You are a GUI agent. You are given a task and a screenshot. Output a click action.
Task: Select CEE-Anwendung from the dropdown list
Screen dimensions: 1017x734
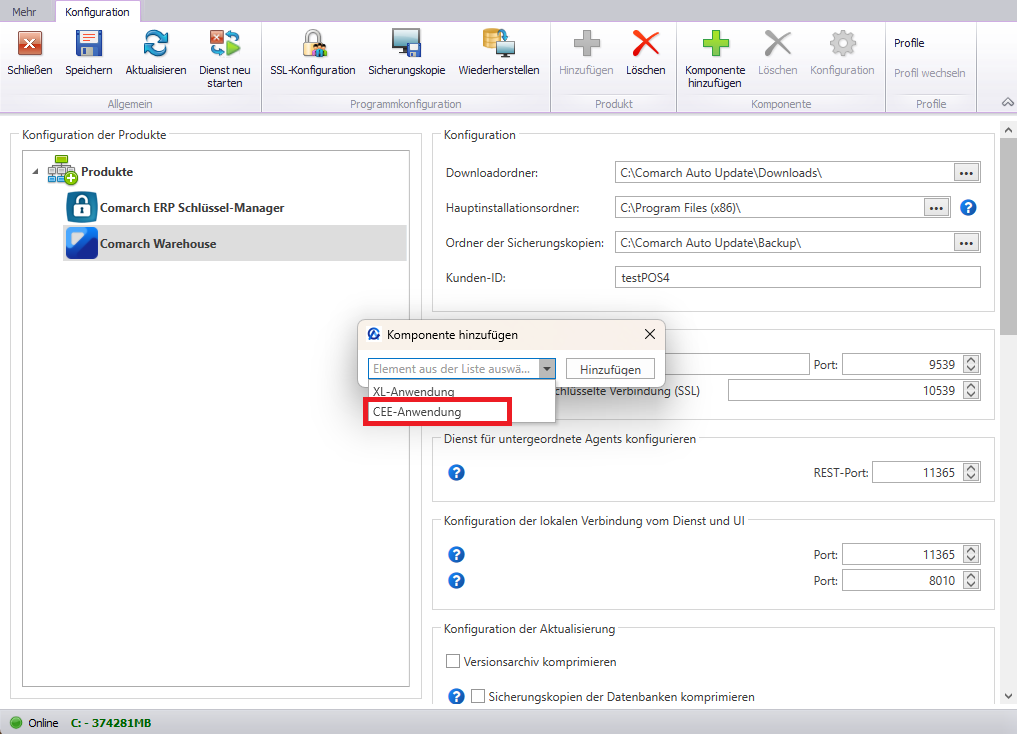click(461, 412)
